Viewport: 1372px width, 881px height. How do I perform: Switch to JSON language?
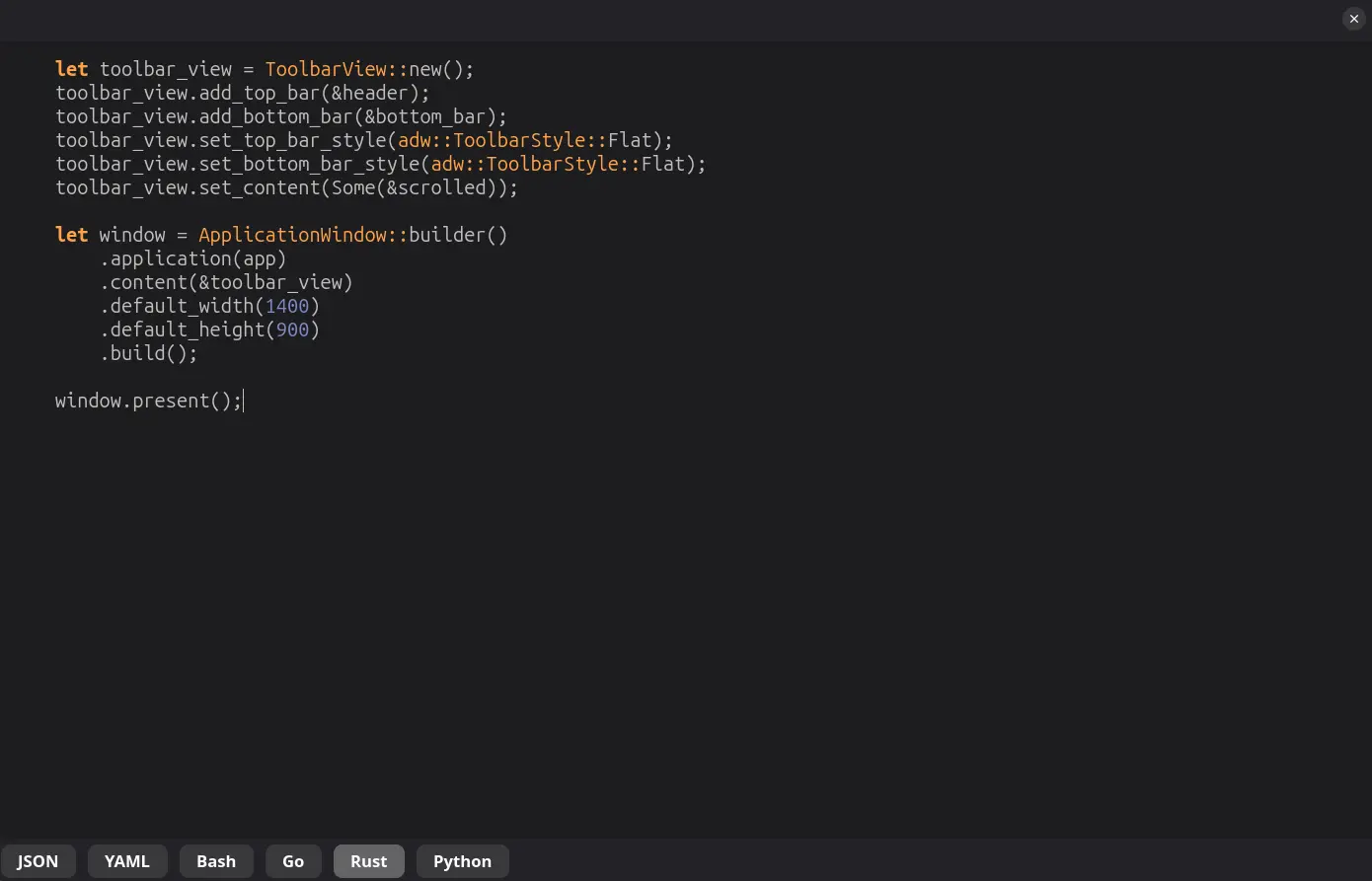[38, 861]
